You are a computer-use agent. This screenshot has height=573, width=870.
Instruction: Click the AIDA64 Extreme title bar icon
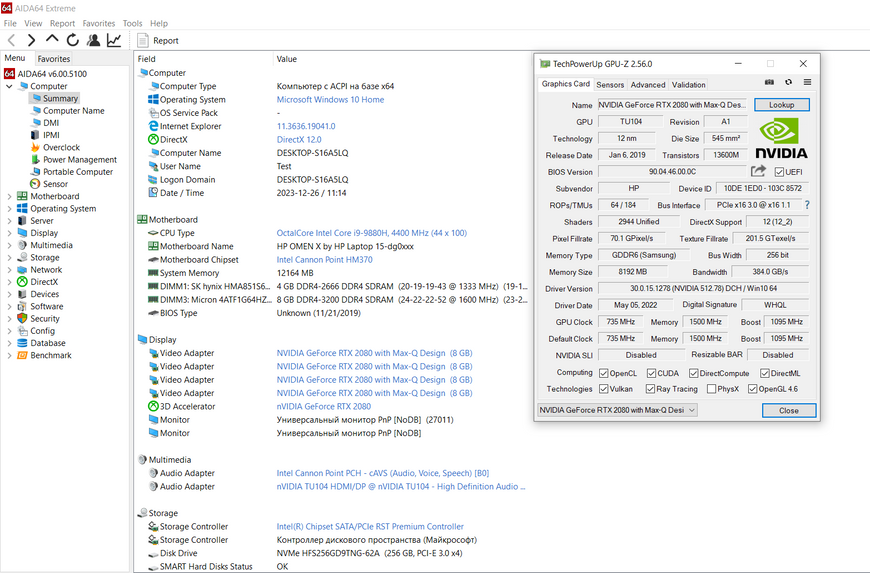click(x=6, y=8)
